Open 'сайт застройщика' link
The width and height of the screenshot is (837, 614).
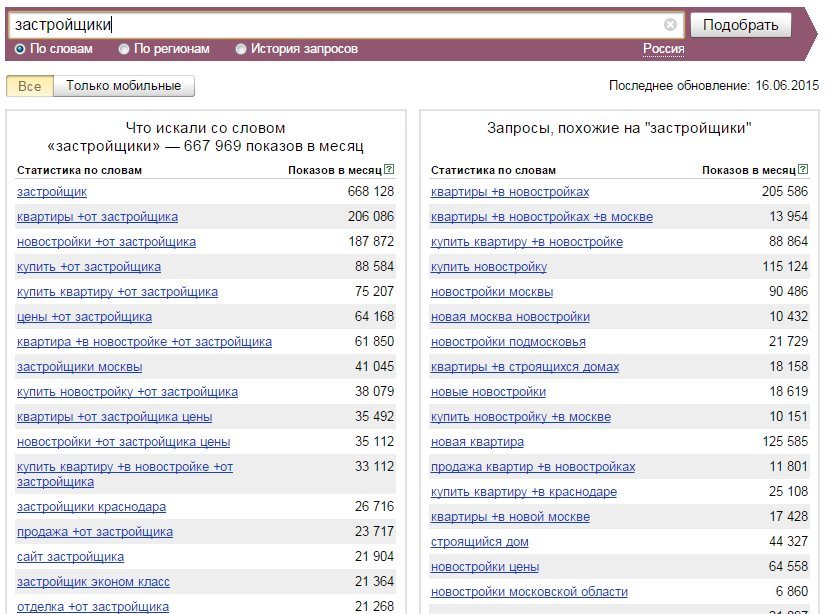click(x=70, y=557)
